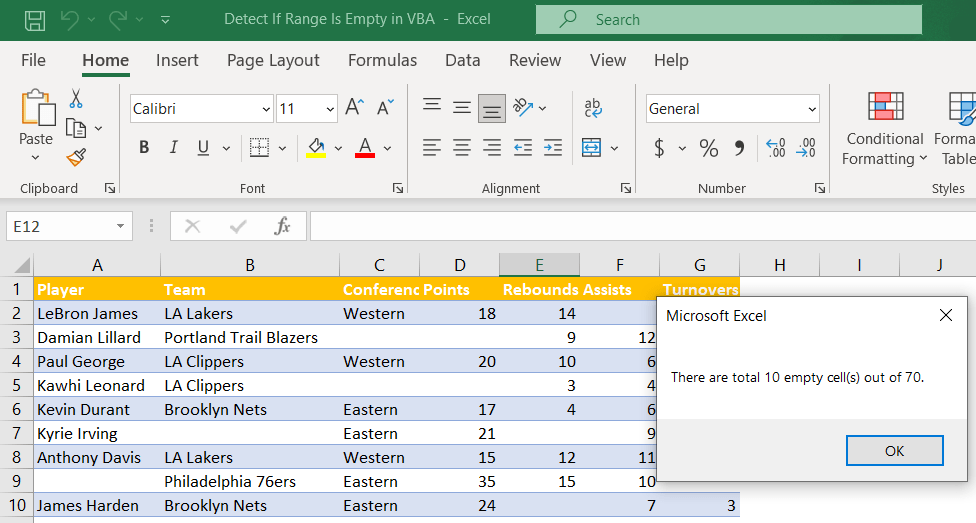Open fill color dropdown arrow
The image size is (976, 523).
[x=338, y=148]
